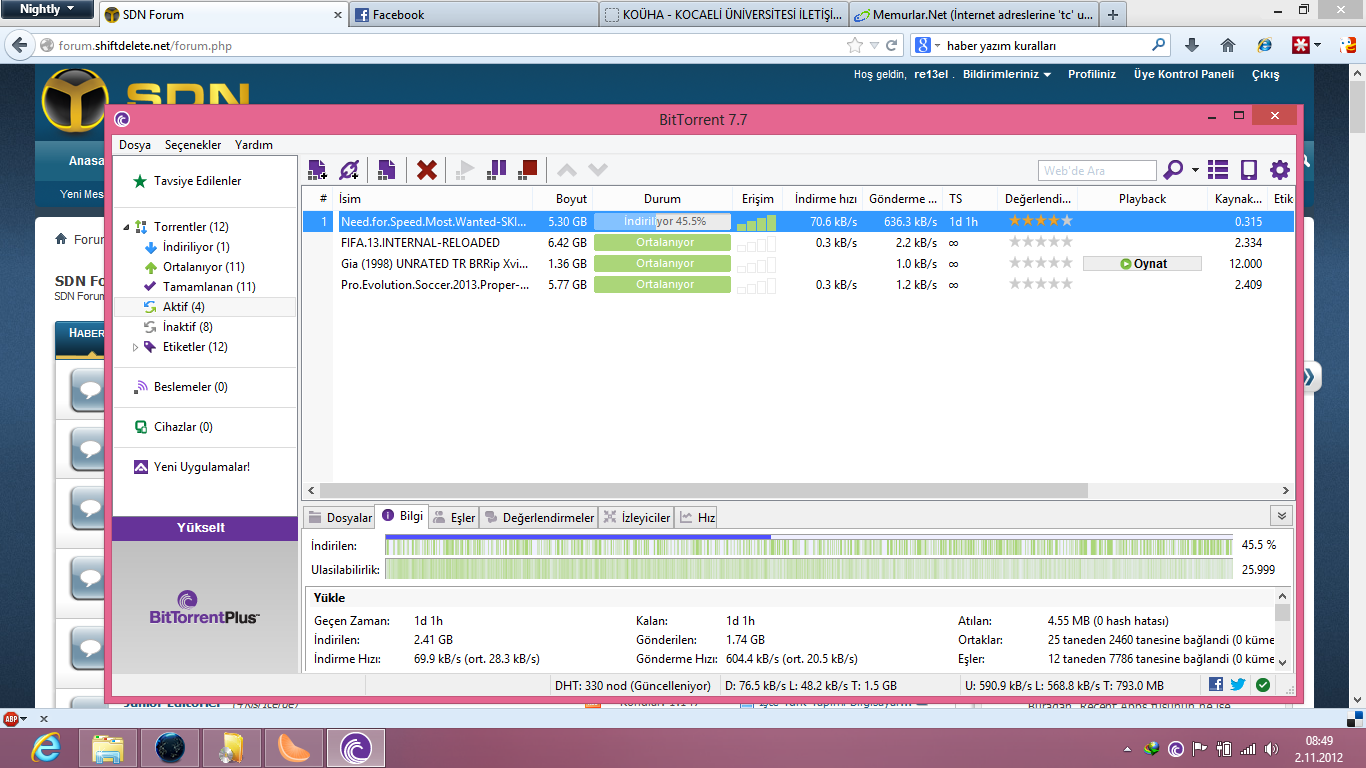Click the greyed Start torrent play icon
This screenshot has height=768, width=1366.
[x=464, y=170]
